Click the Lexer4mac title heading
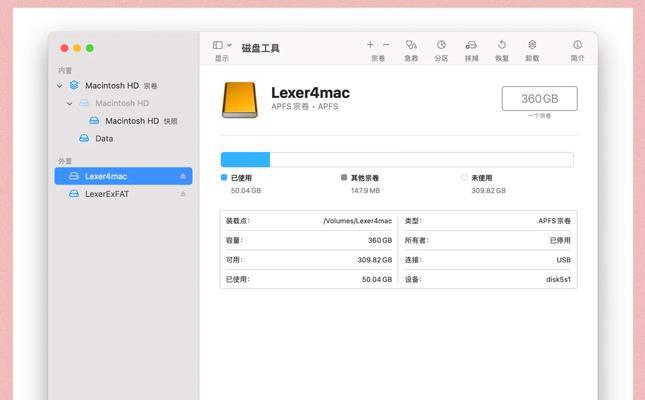This screenshot has height=400, width=645. click(x=311, y=93)
